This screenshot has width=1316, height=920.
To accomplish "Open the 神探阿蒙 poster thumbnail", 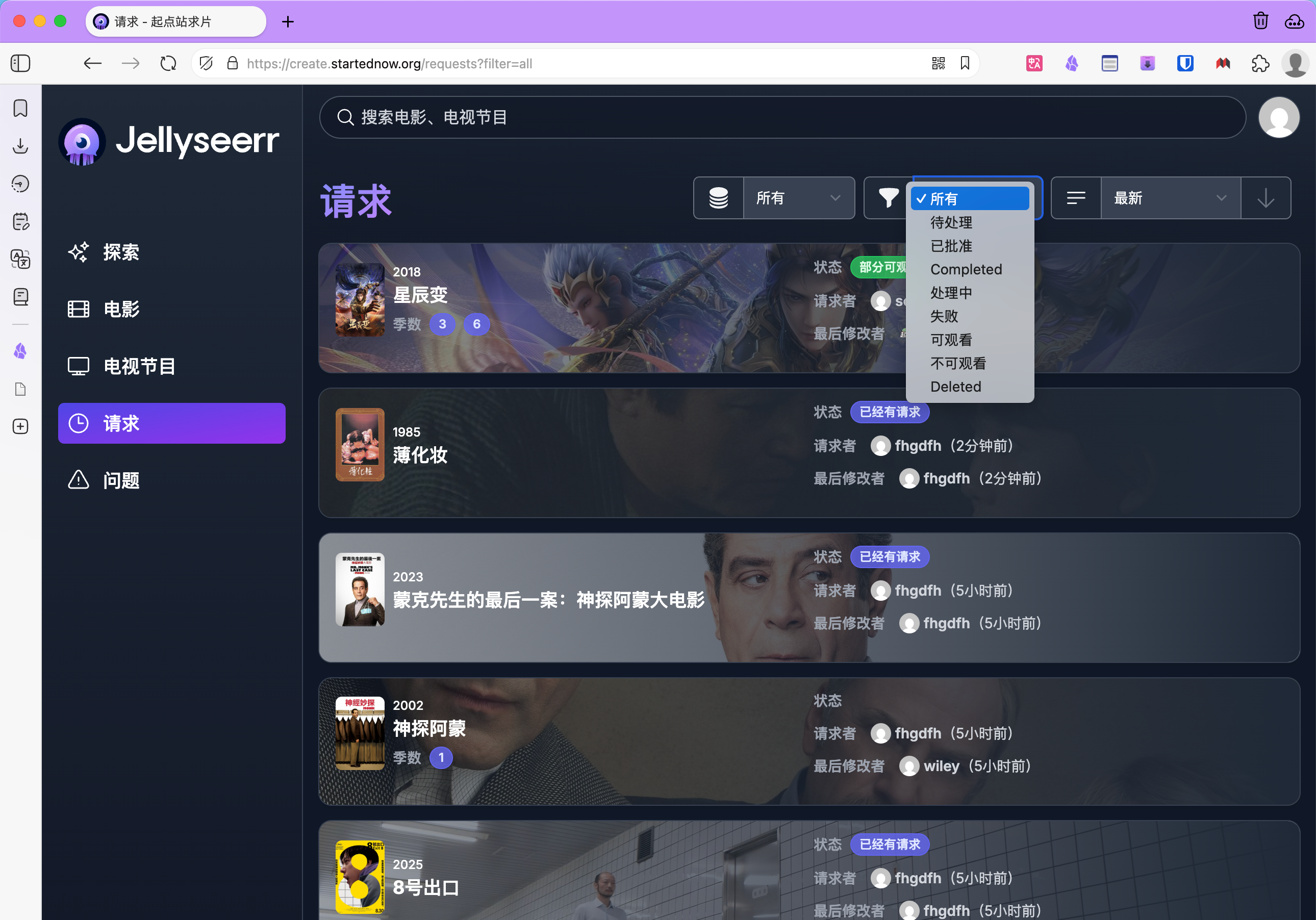I will [360, 733].
